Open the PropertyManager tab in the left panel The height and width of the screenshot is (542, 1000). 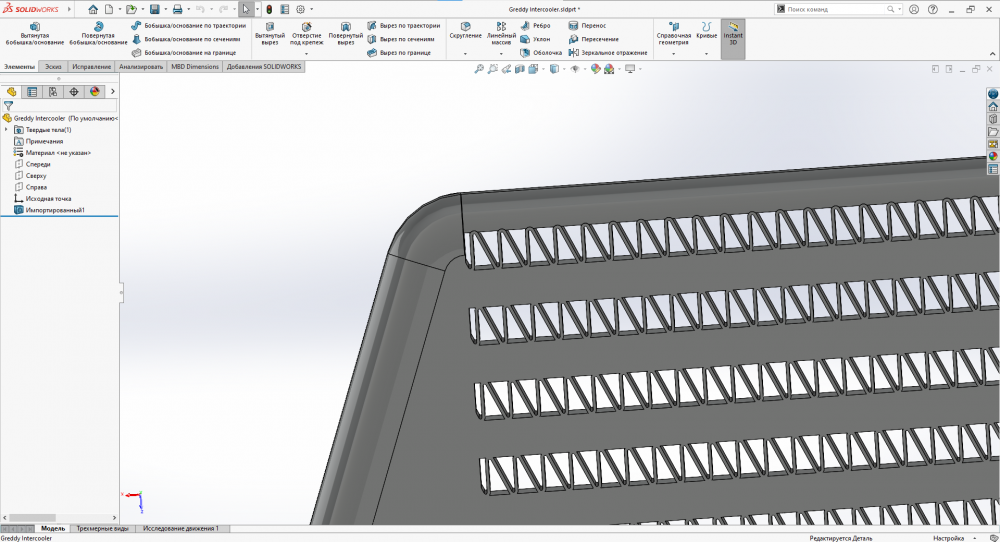coord(32,91)
